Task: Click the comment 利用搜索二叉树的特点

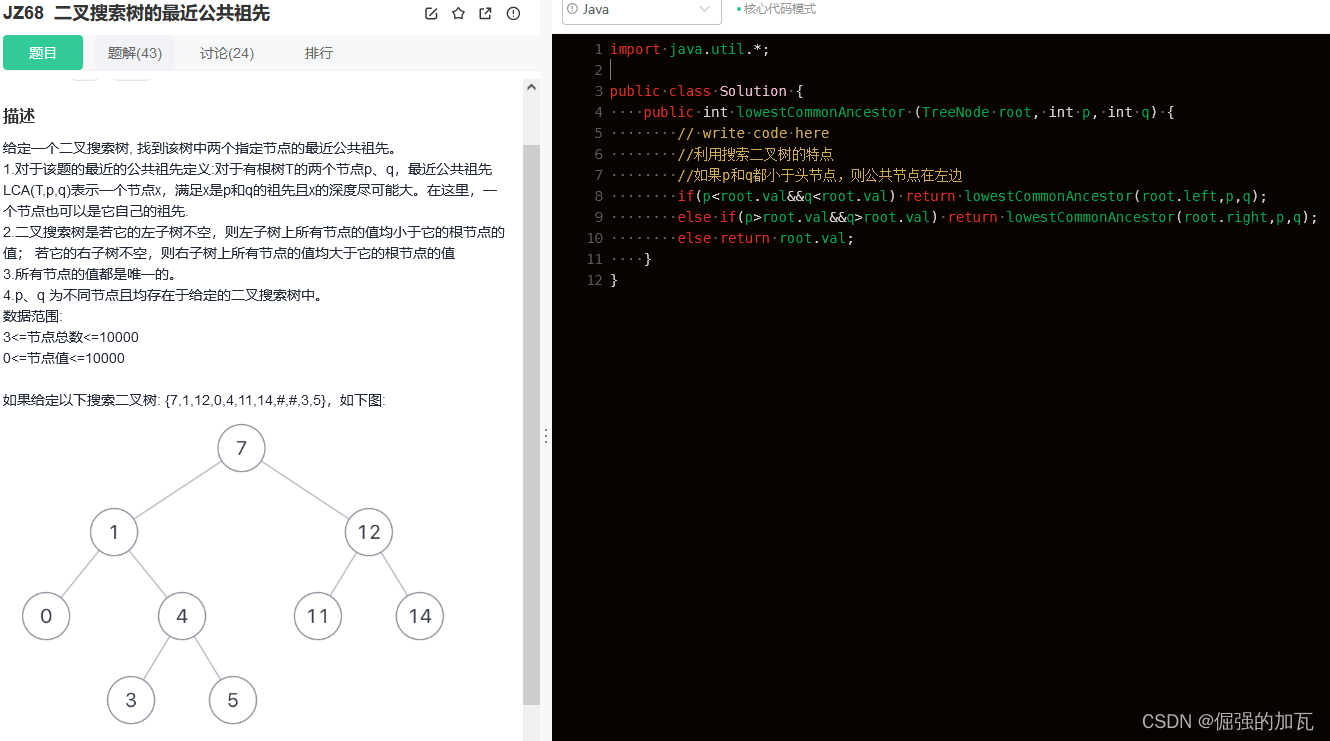Action: pos(755,154)
